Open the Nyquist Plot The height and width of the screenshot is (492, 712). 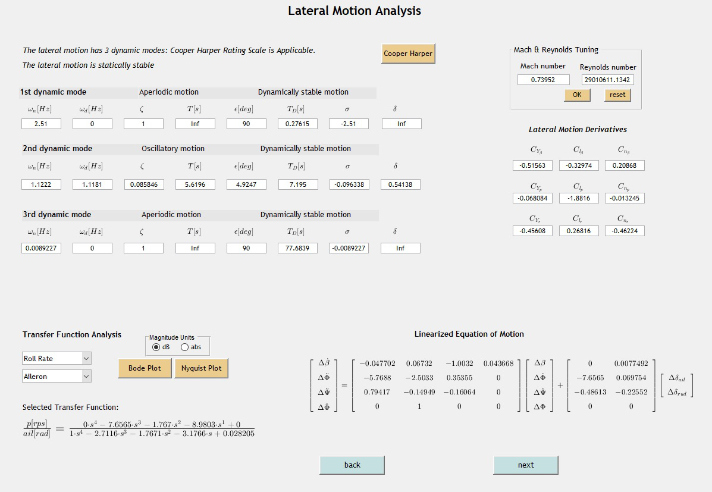(200, 368)
